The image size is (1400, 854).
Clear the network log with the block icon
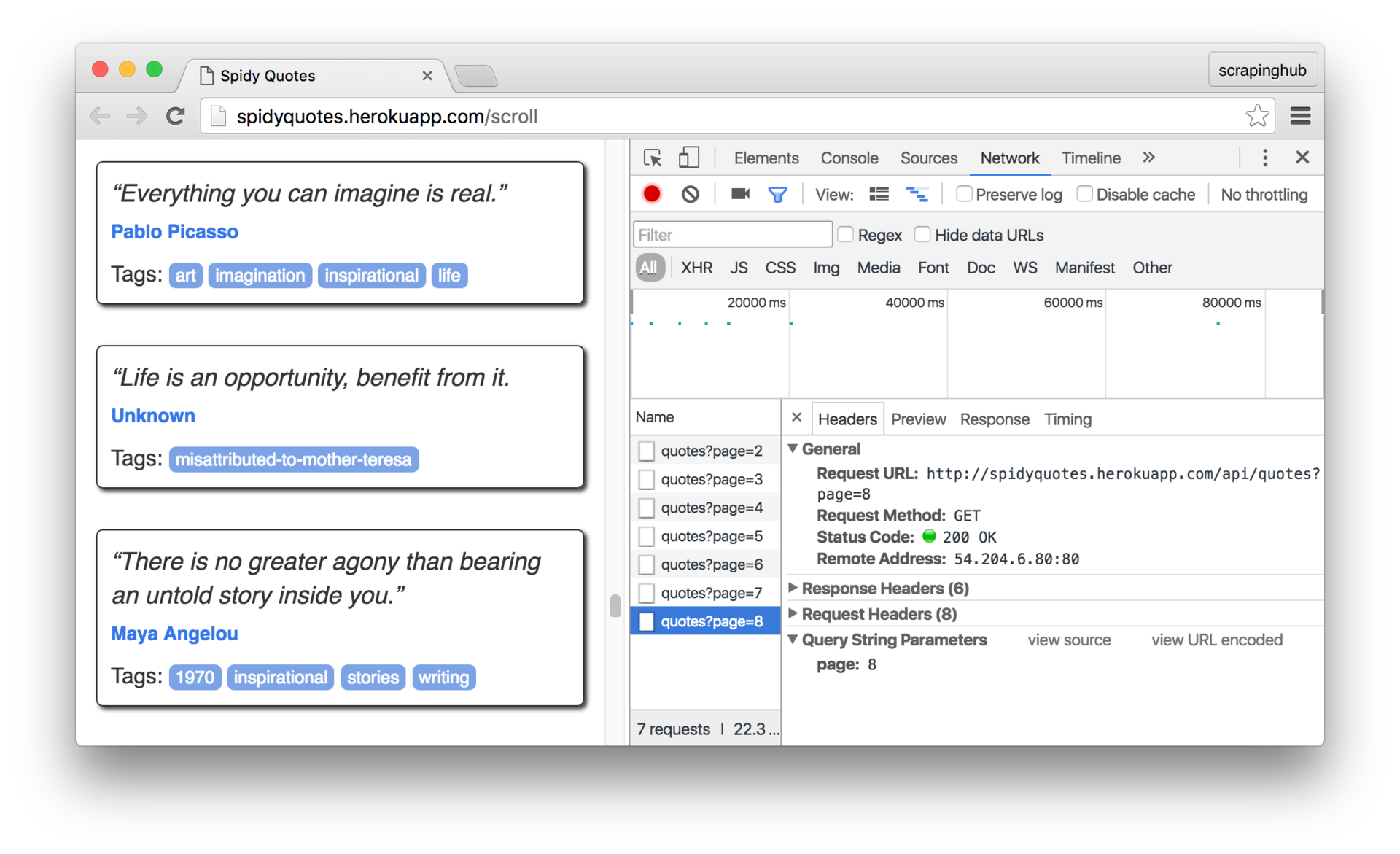click(690, 194)
